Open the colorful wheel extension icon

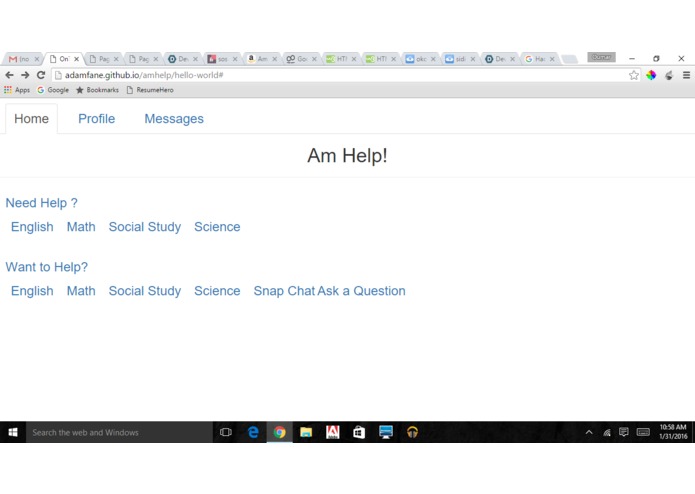[x=651, y=75]
